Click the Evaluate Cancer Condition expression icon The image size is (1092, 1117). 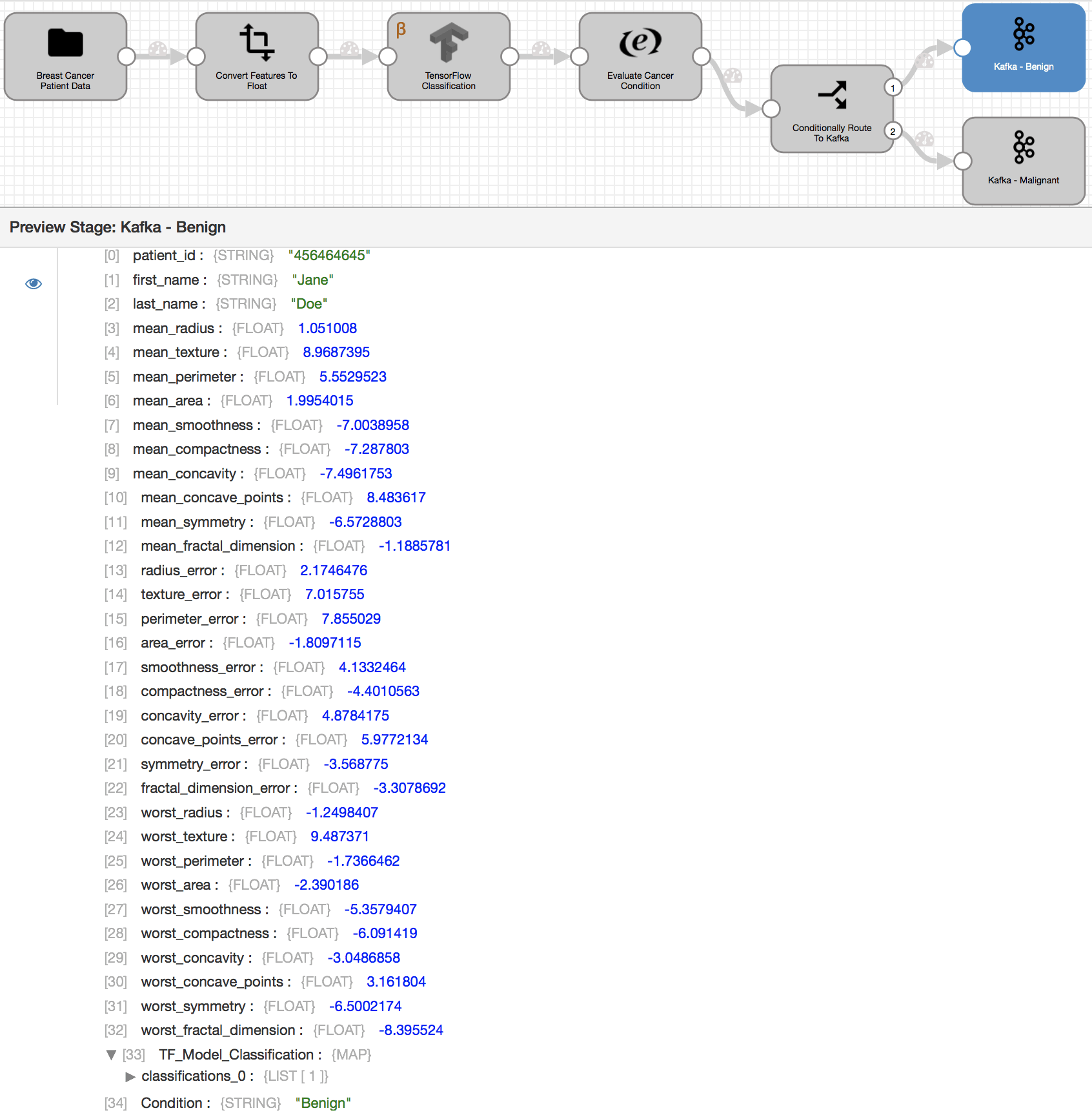coord(640,42)
